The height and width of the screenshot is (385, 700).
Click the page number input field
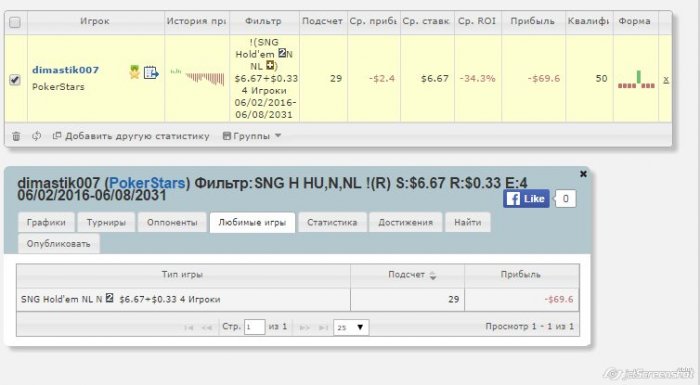[x=254, y=327]
